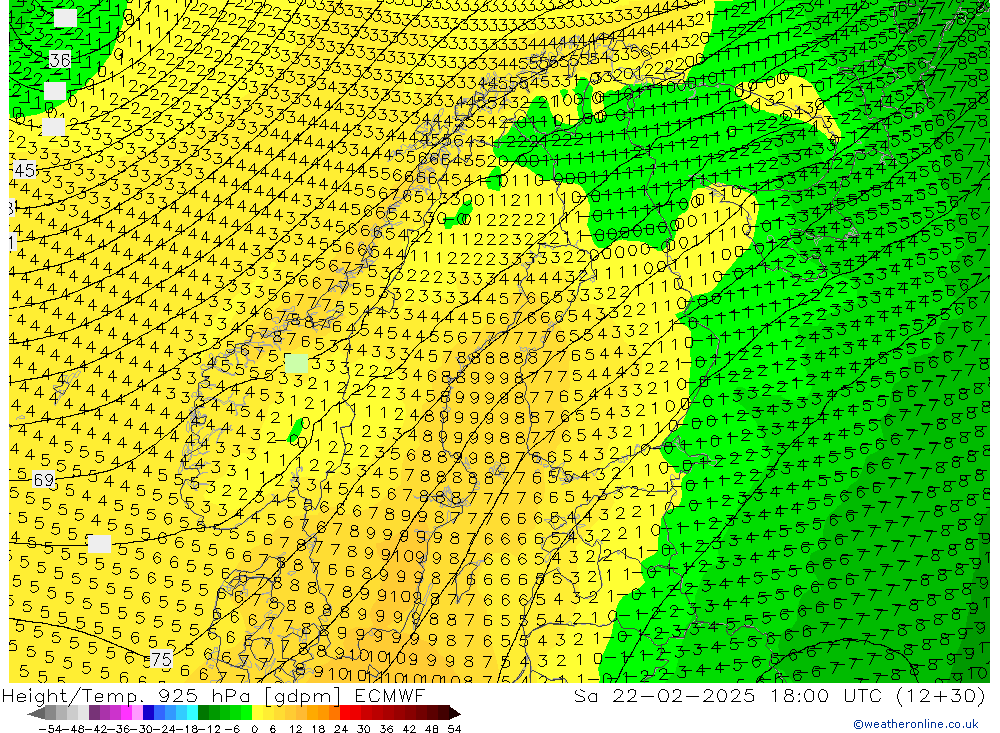Click the '(12+30)' forecast run label
The image size is (1000, 733).
[x=940, y=695]
